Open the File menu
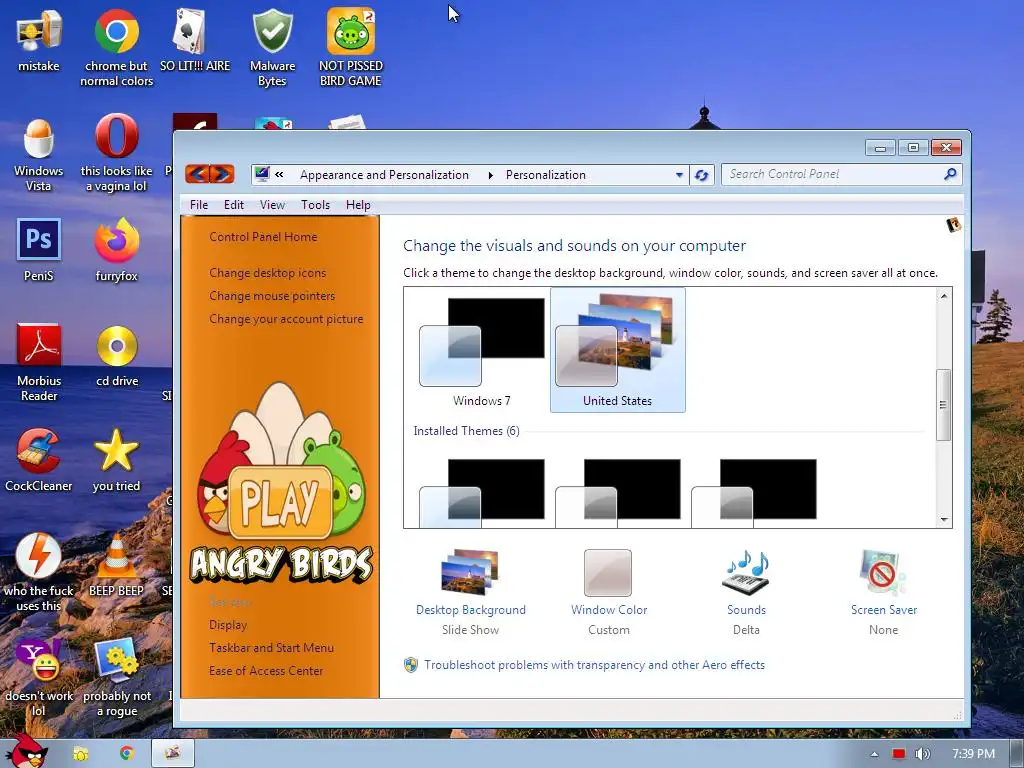This screenshot has height=768, width=1024. [199, 205]
